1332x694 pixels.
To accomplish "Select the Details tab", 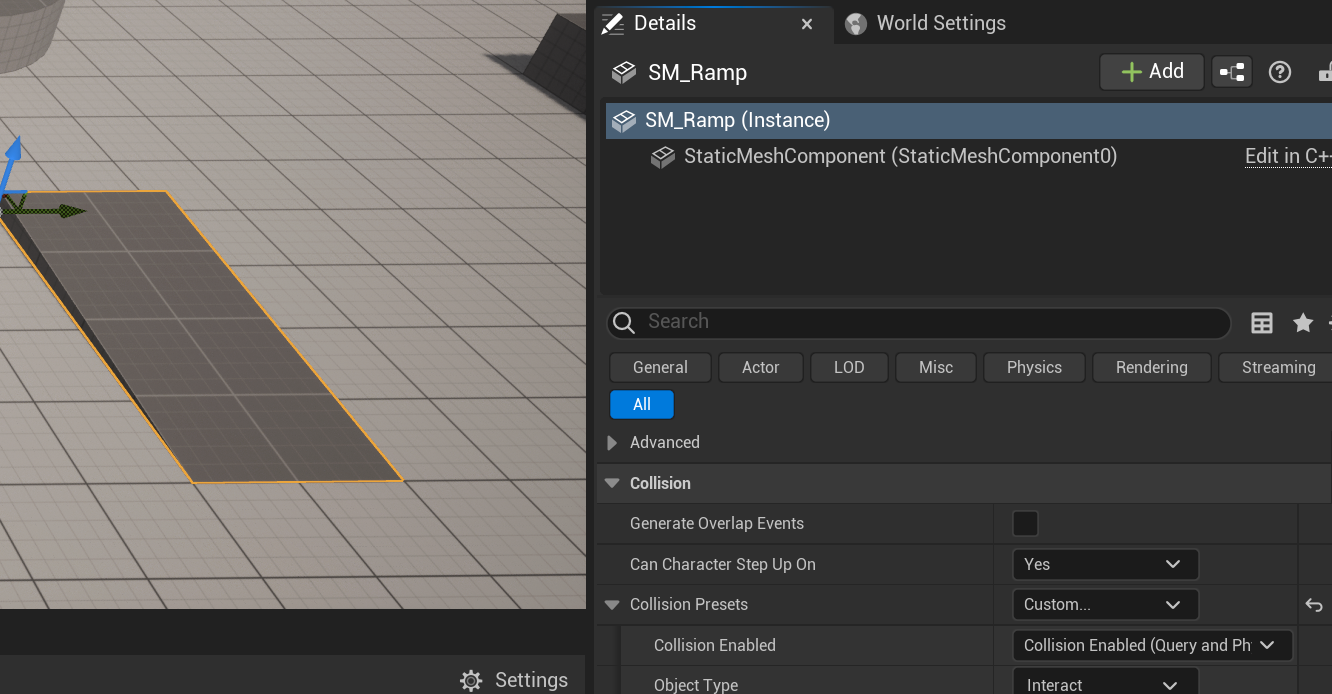I will coord(665,23).
